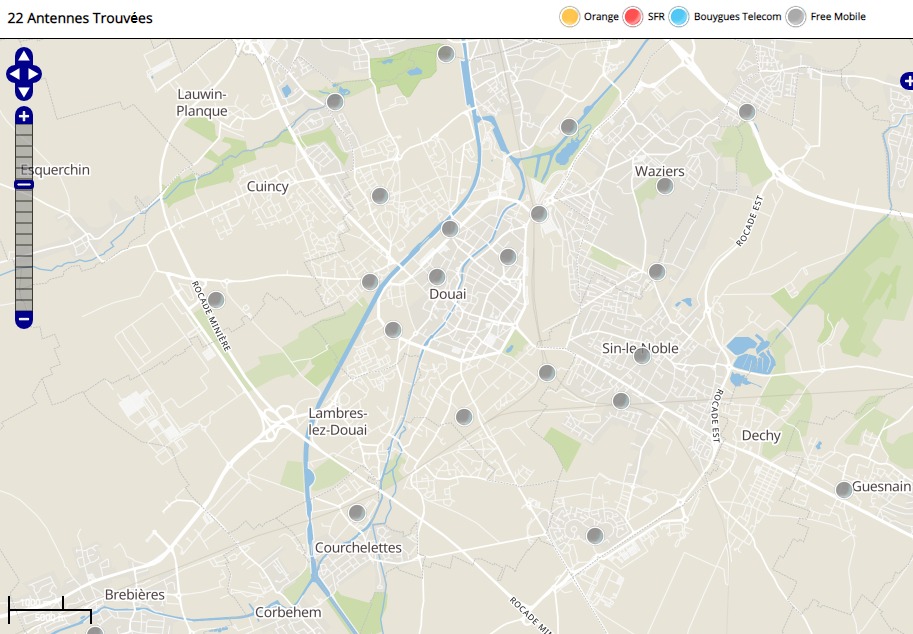913x634 pixels.
Task: Toggle the Bouygues Telecom operator filter
Action: pos(680,17)
